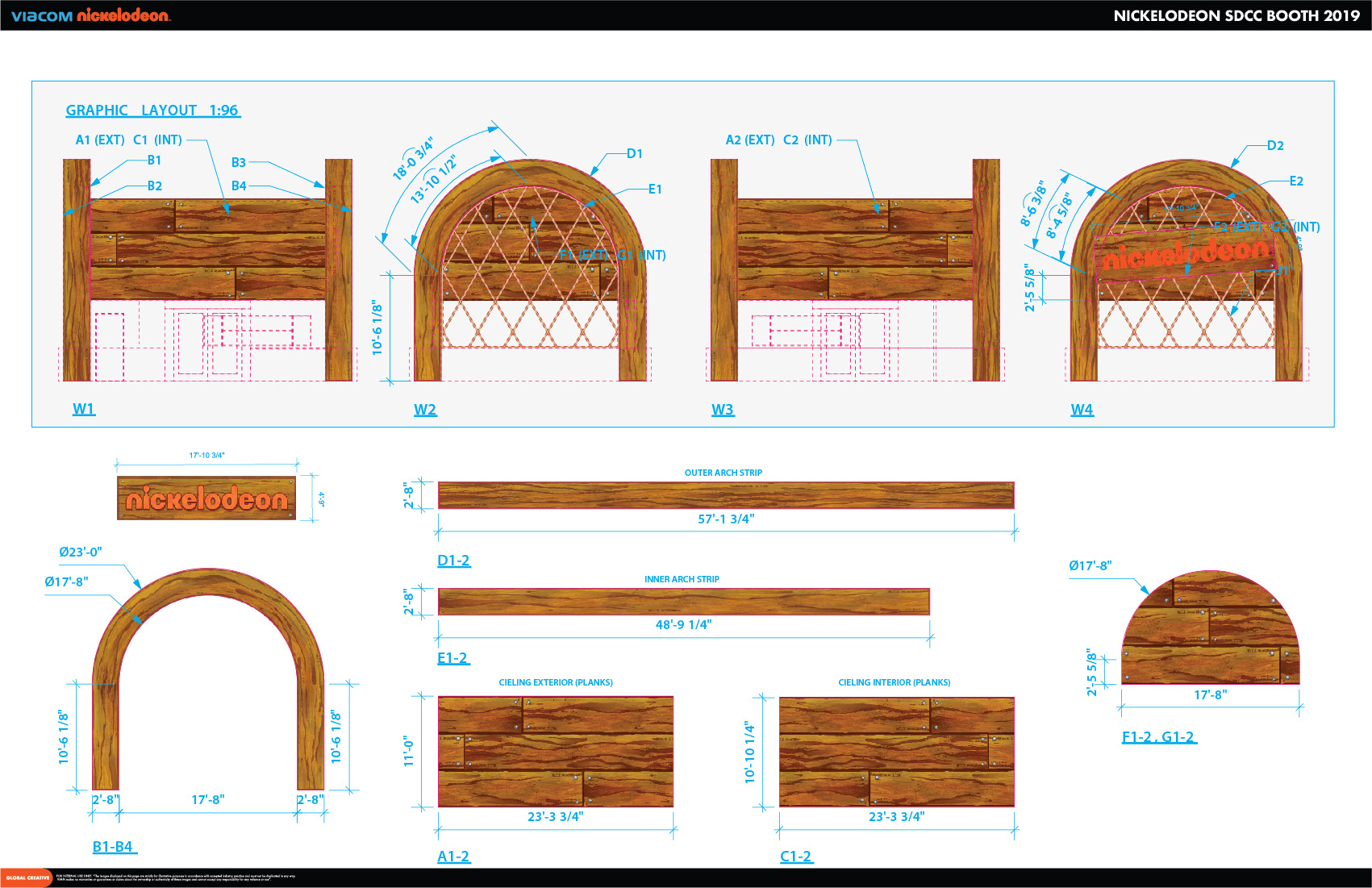1372x888 pixels.
Task: Select the 10'-10 1/4" height dimension
Action: (750, 753)
